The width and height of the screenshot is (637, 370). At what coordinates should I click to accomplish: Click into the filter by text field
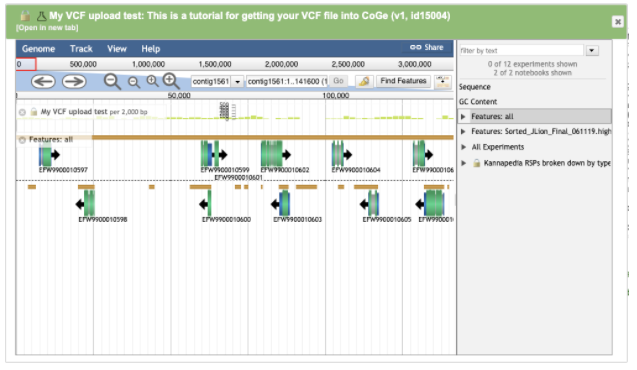pyautogui.click(x=521, y=50)
